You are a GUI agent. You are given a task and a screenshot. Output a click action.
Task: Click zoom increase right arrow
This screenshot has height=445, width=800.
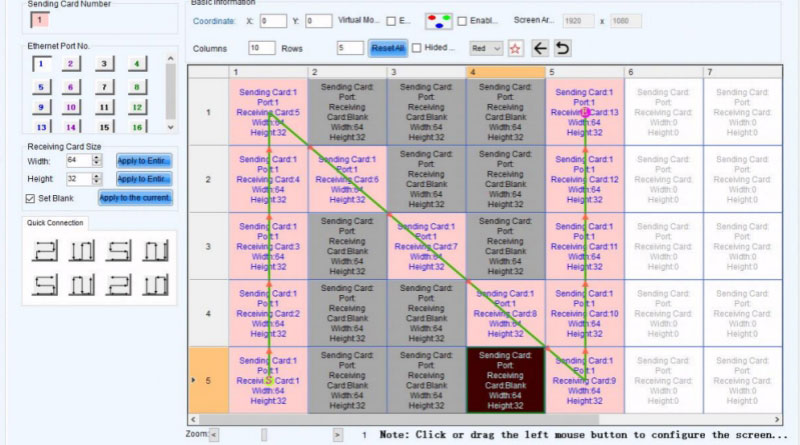tap(337, 435)
